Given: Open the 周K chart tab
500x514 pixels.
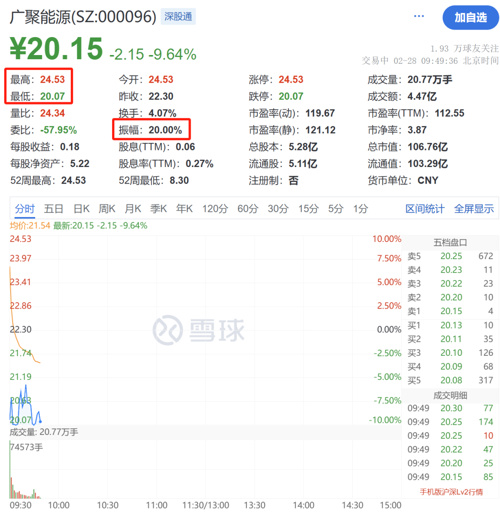Looking at the screenshot, I should tap(107, 209).
